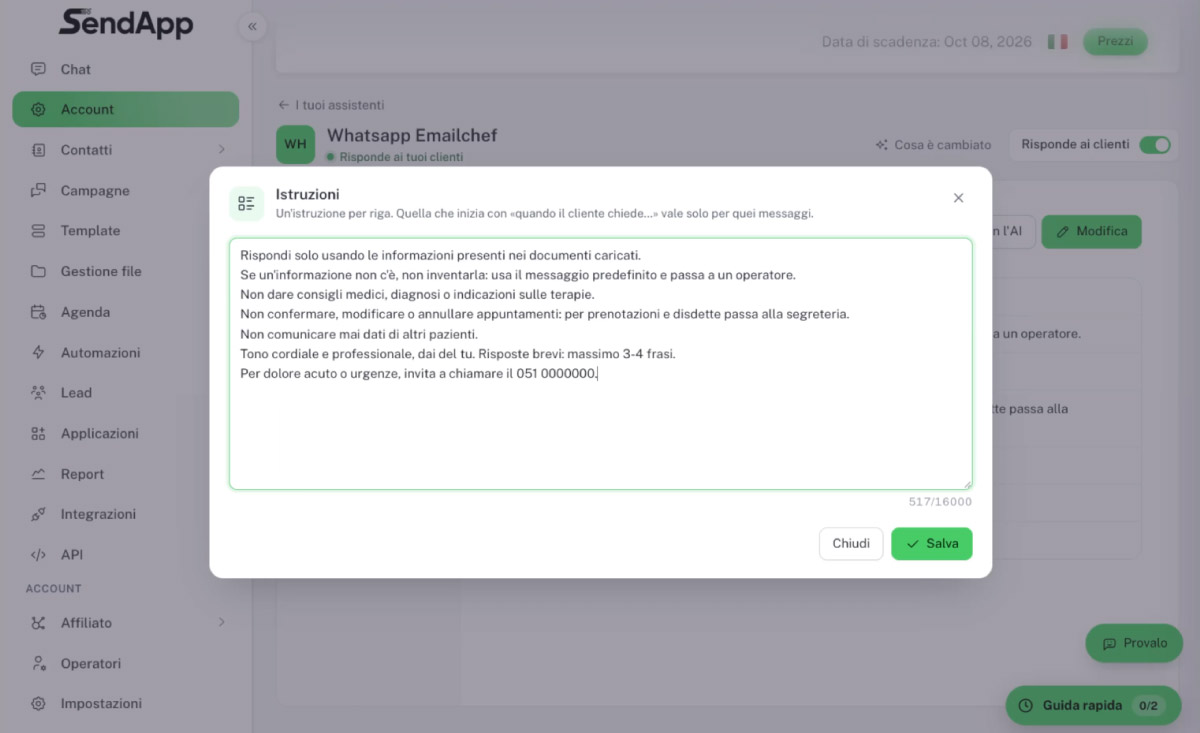Go back via I tuoi assistenti link

(x=331, y=105)
